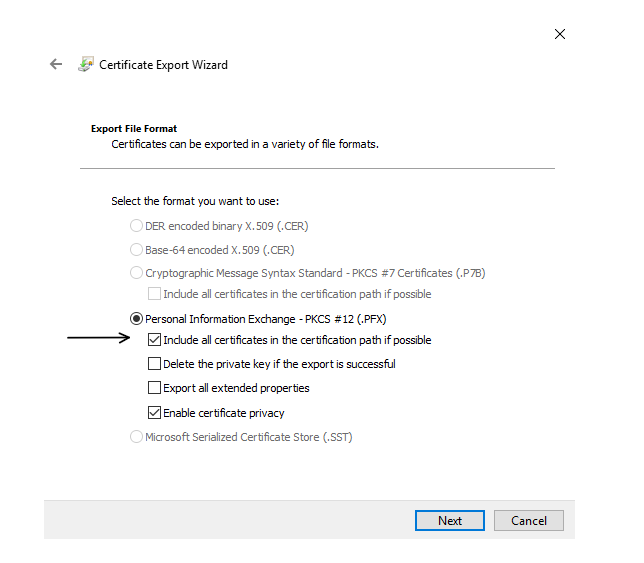Click the Next button
This screenshot has width=644, height=563.
point(449,520)
